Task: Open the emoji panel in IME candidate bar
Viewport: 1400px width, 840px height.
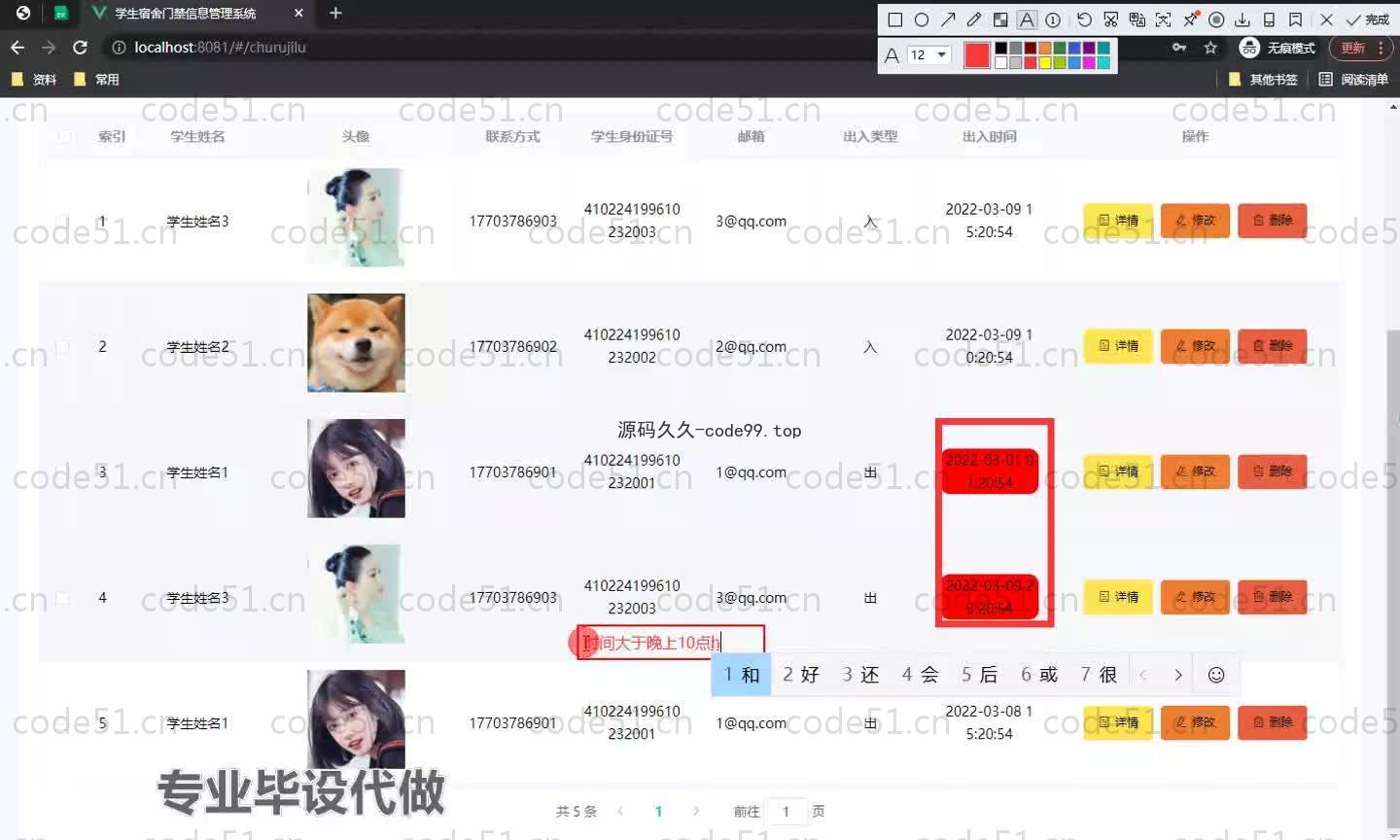Action: coord(1216,675)
